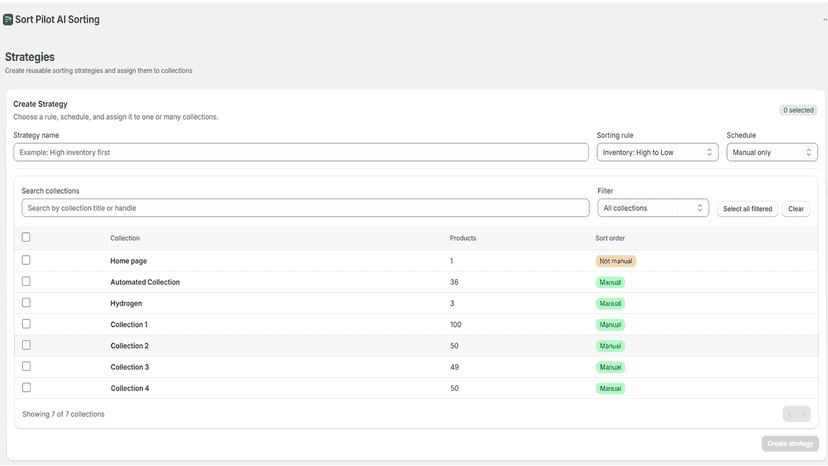Click the Showing 7 of 7 collections text

point(63,414)
